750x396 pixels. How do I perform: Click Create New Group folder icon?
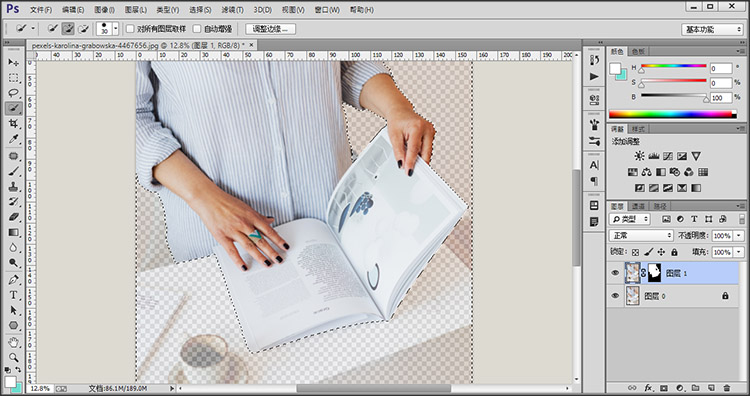click(x=695, y=387)
